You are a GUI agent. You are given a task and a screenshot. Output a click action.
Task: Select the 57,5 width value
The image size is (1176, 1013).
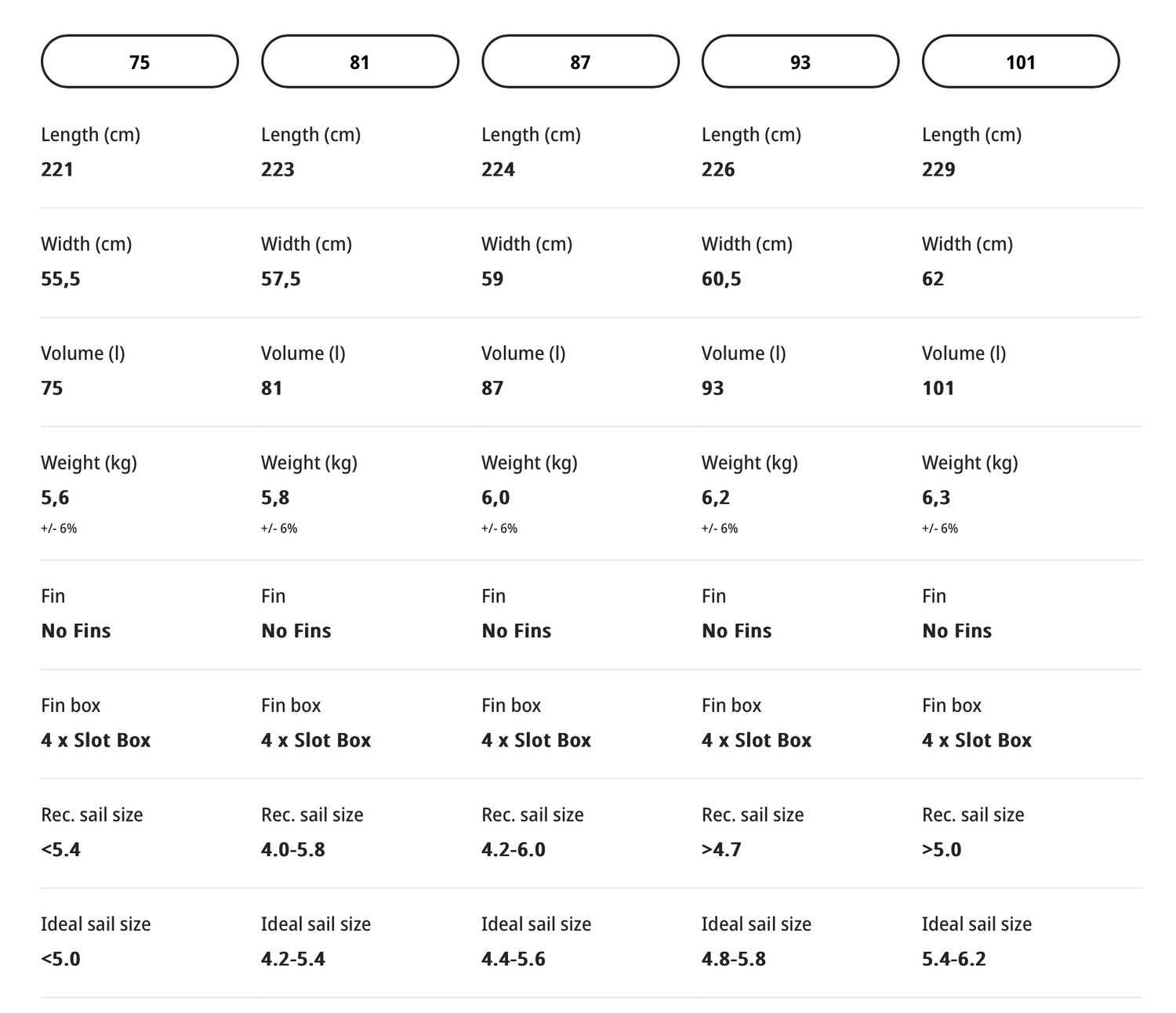pyautogui.click(x=281, y=279)
